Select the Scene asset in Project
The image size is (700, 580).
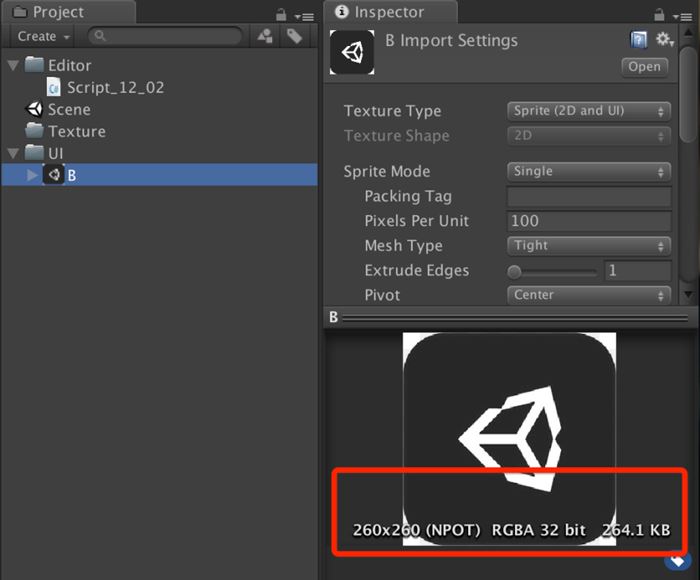68,109
